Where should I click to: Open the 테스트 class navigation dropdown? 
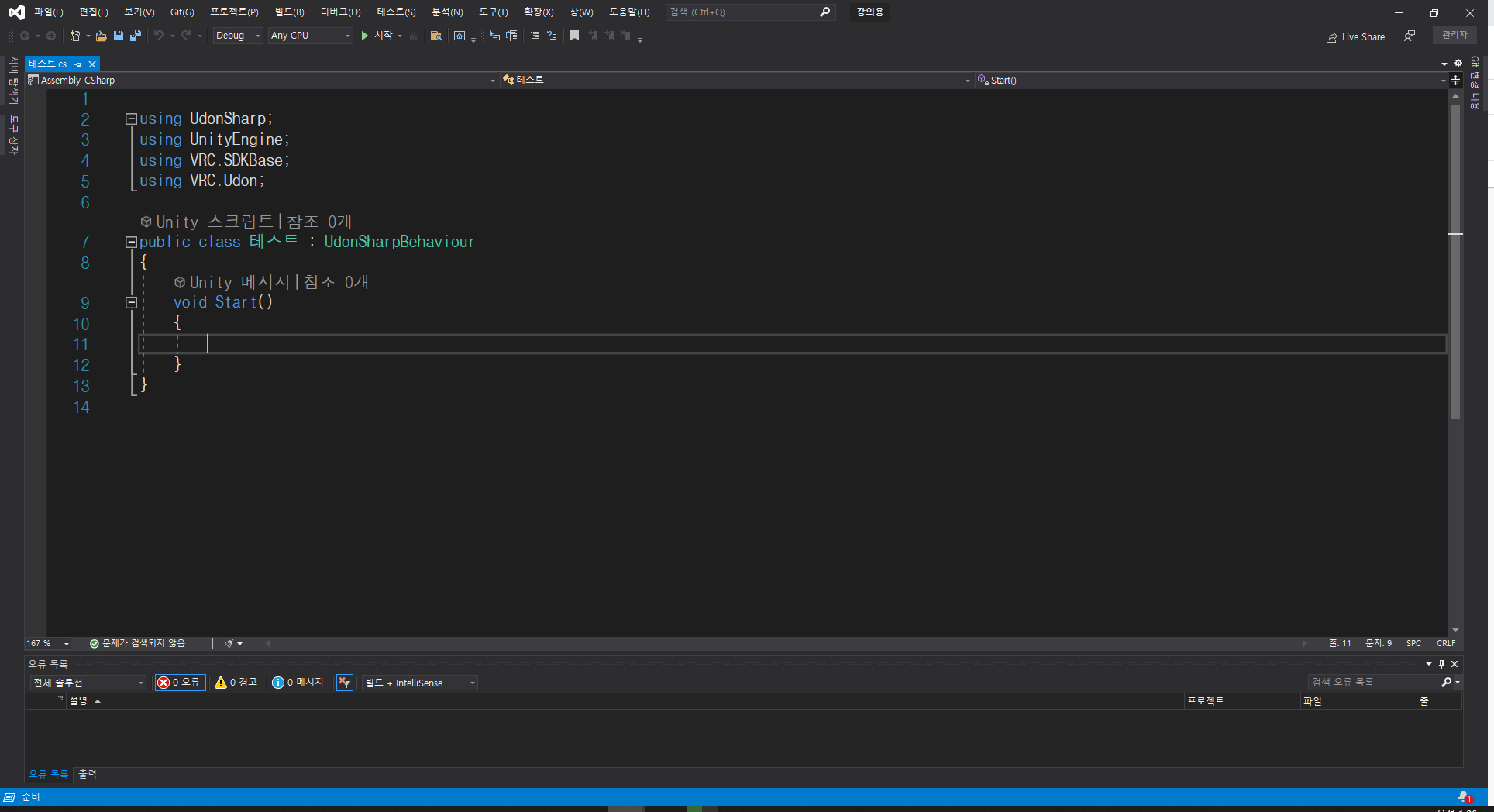click(x=736, y=81)
